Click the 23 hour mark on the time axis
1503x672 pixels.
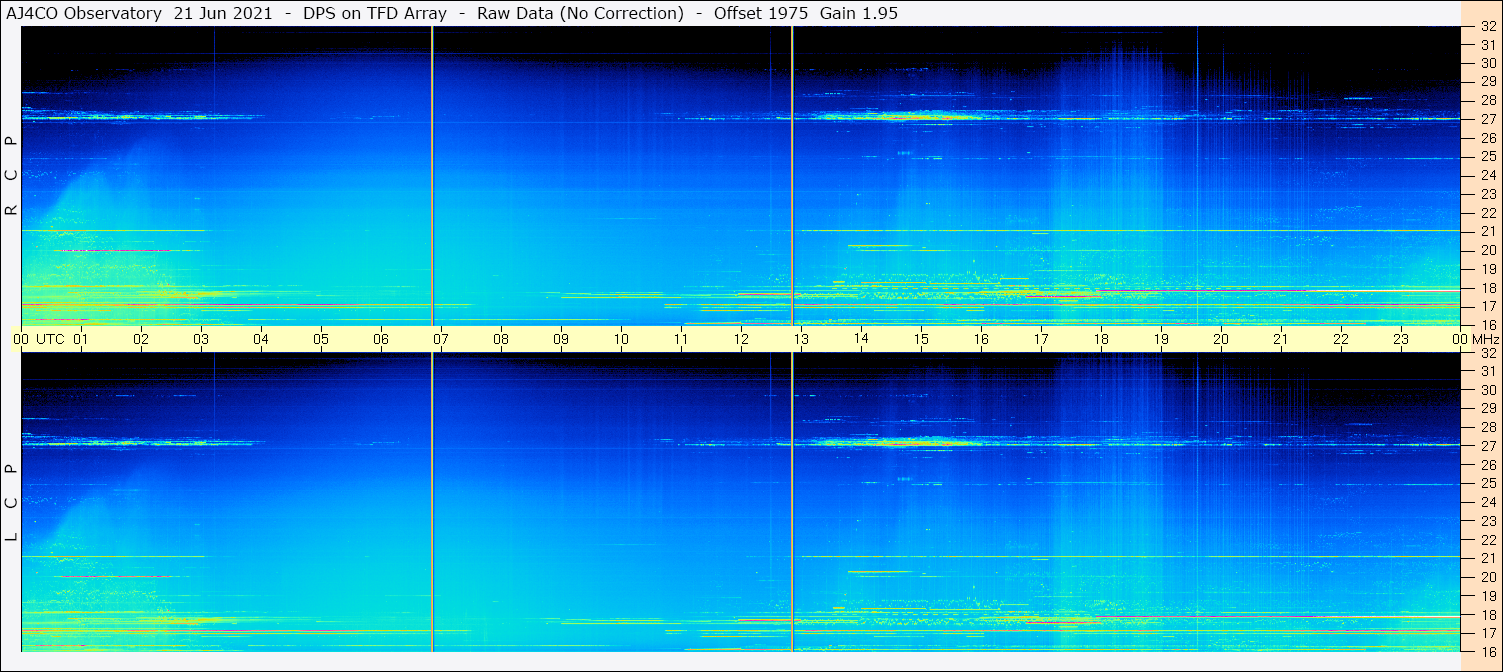click(x=1401, y=339)
